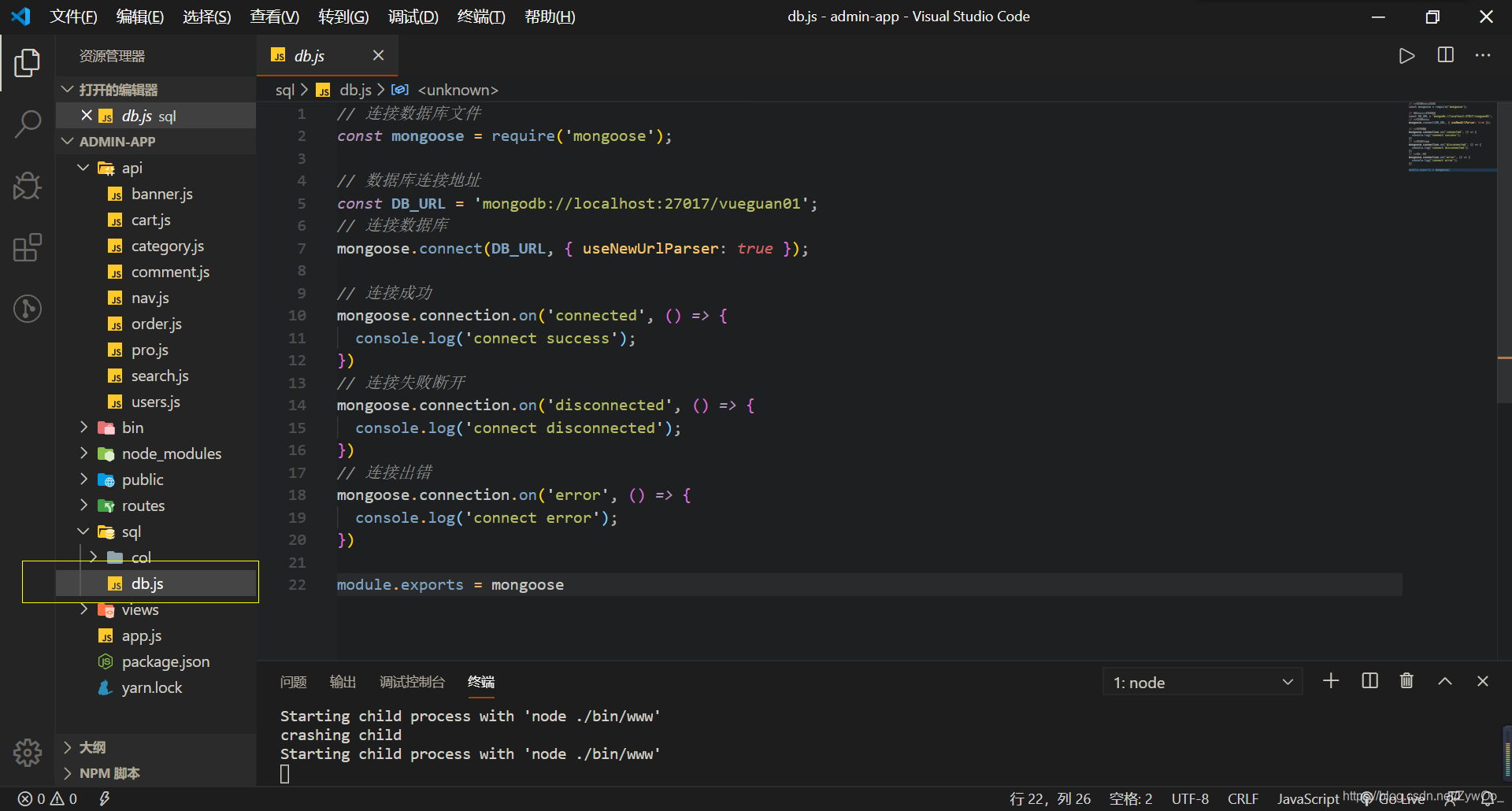Open the Manage gear settings icon
The height and width of the screenshot is (811, 1512).
point(28,753)
